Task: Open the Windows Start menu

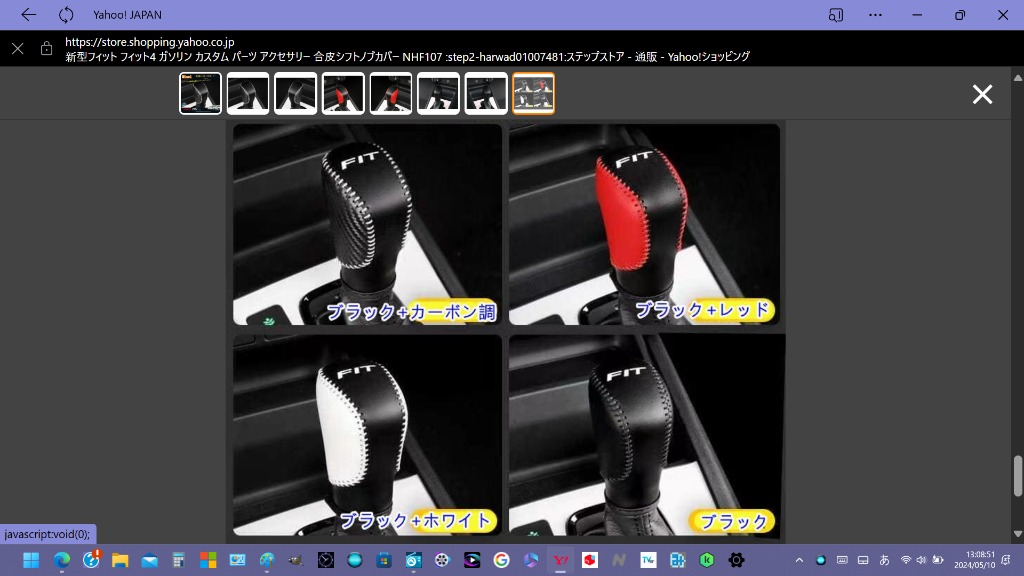Action: click(31, 560)
